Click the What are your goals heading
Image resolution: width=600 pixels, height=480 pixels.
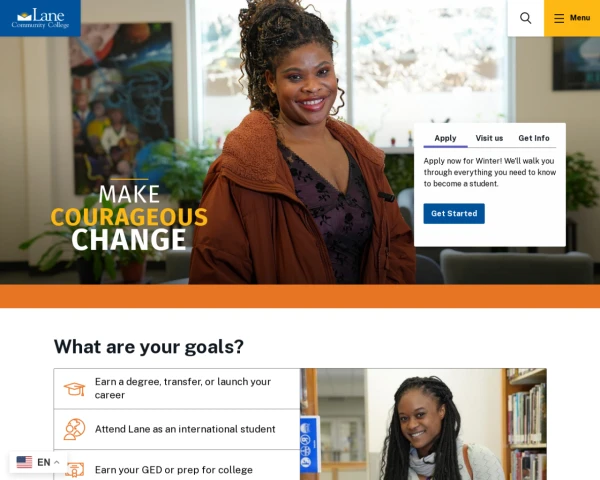[148, 346]
